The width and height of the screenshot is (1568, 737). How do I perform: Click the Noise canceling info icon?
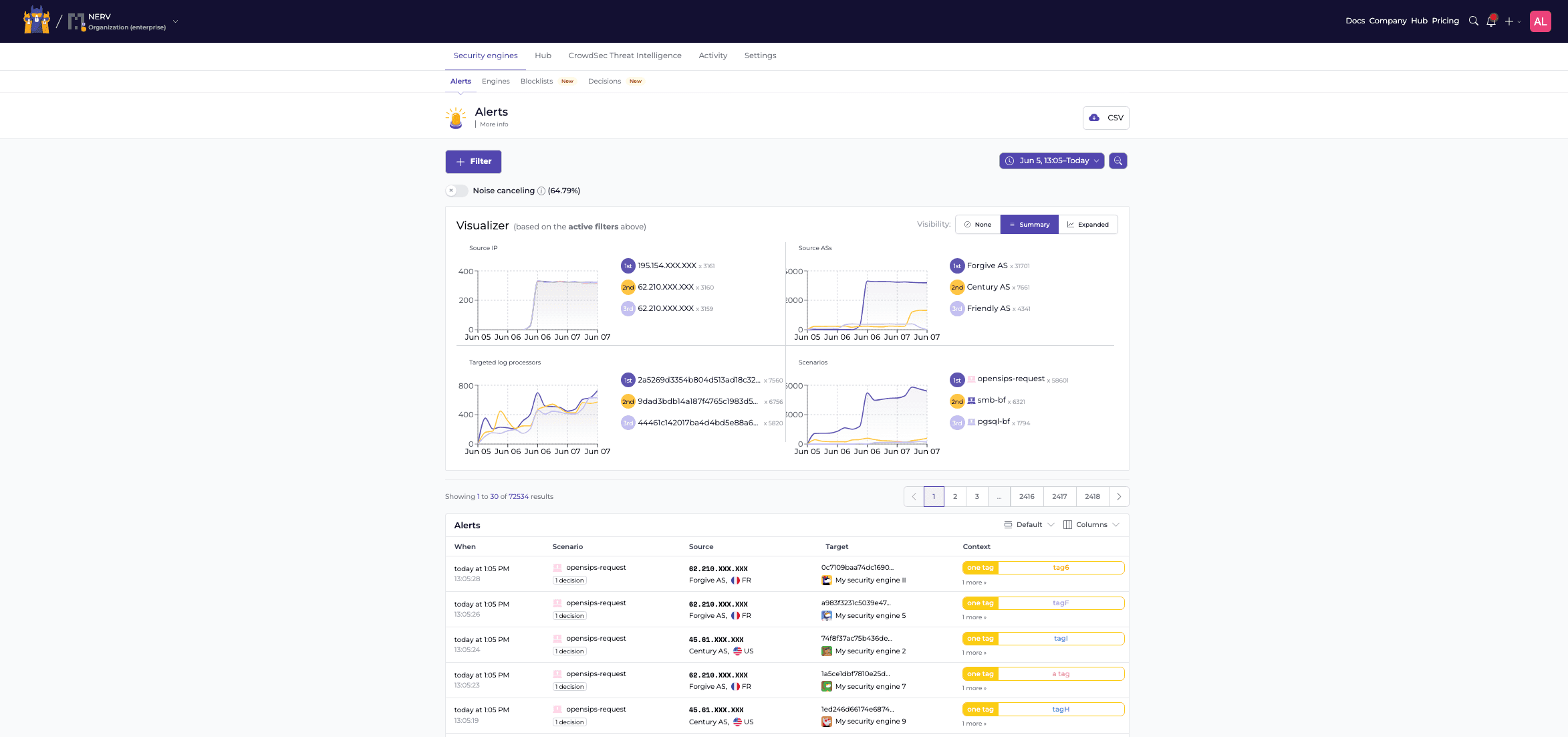pyautogui.click(x=541, y=191)
